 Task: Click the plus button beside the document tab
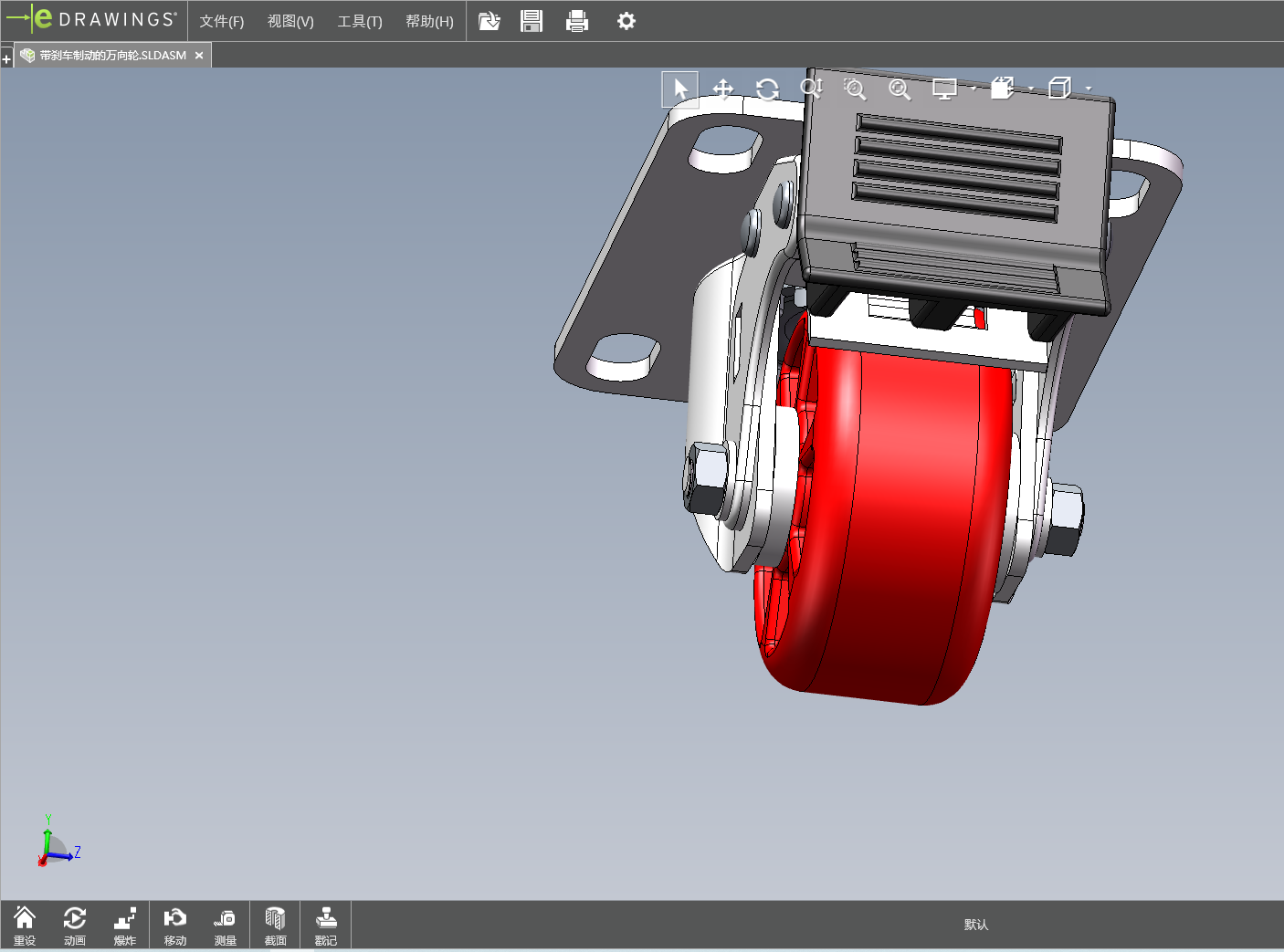(6, 59)
